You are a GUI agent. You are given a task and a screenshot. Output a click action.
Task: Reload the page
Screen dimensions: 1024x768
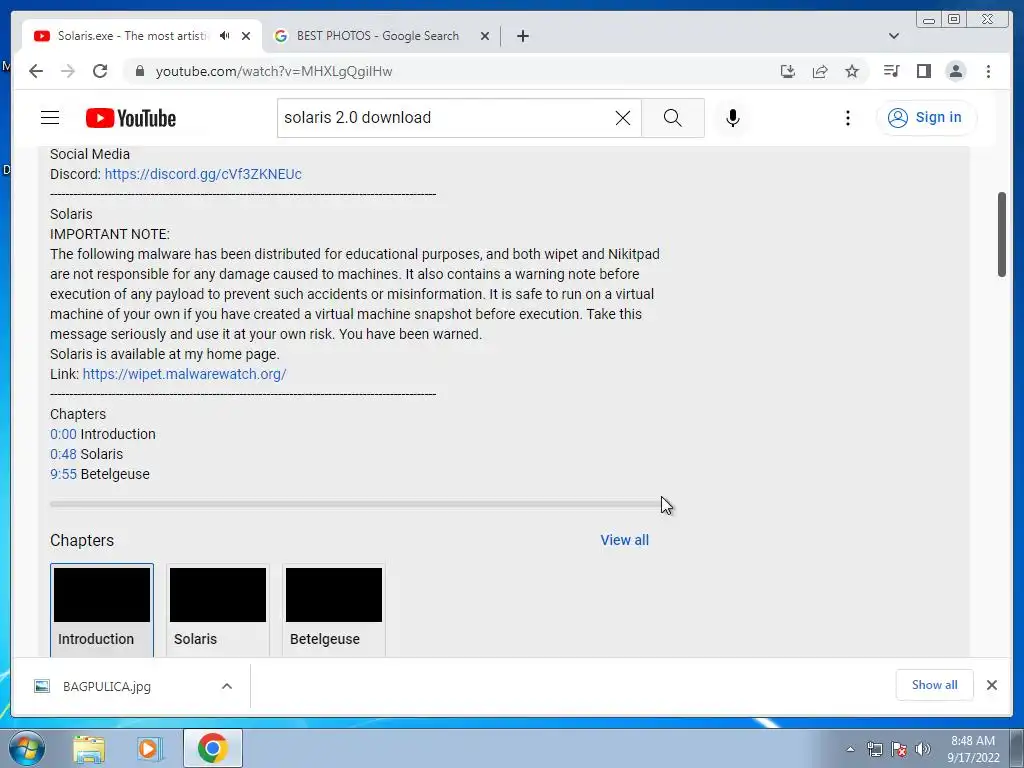tap(99, 71)
